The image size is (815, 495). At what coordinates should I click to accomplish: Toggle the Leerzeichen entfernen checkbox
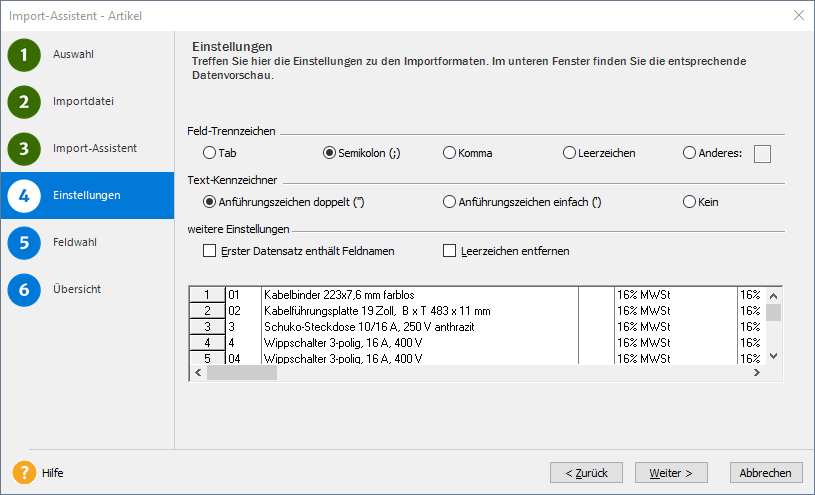pos(450,251)
